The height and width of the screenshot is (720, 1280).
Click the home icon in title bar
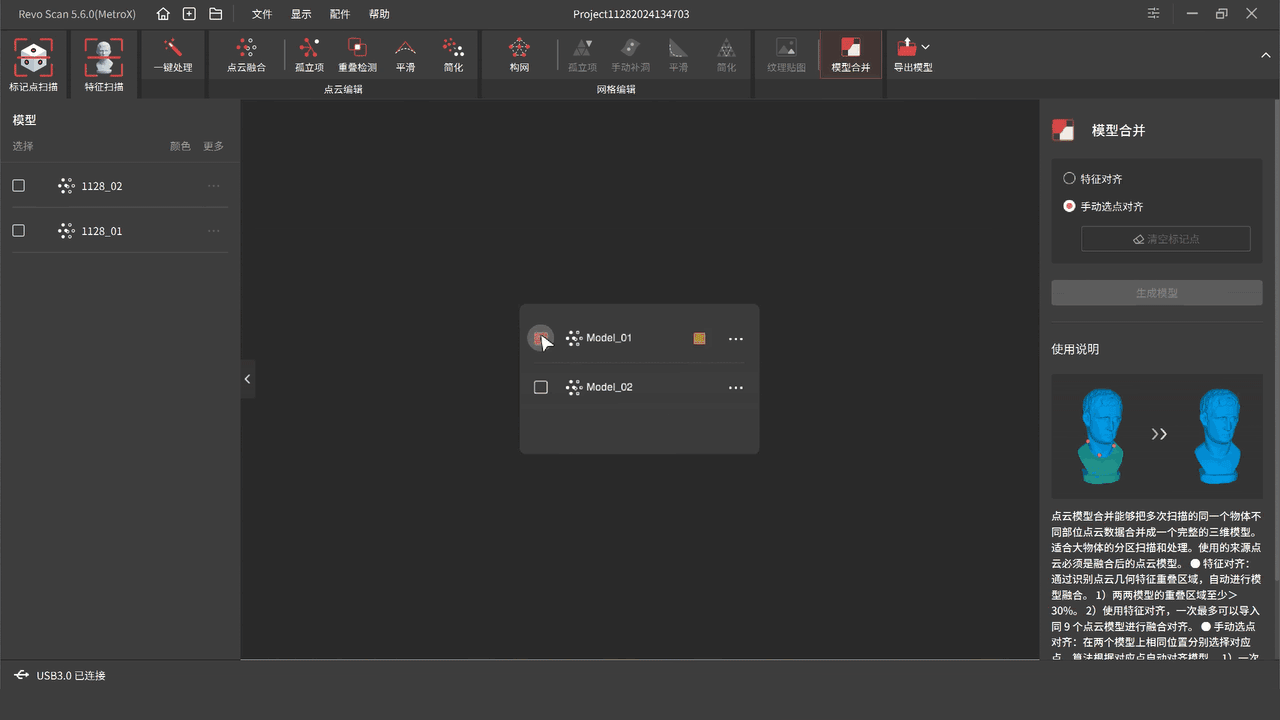tap(163, 14)
